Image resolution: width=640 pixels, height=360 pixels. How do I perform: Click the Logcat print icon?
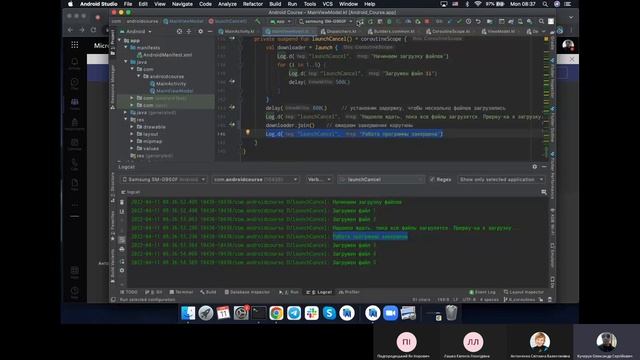tap(122, 249)
